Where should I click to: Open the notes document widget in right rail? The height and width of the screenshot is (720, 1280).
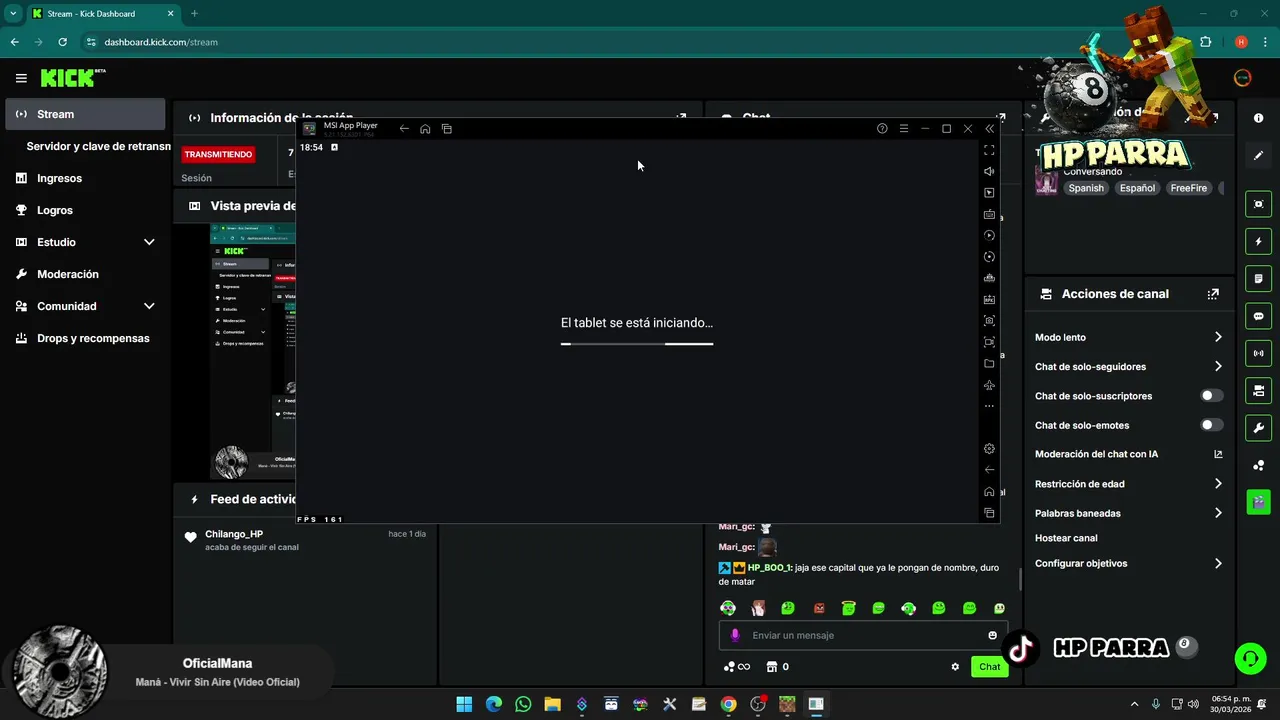click(x=1258, y=278)
